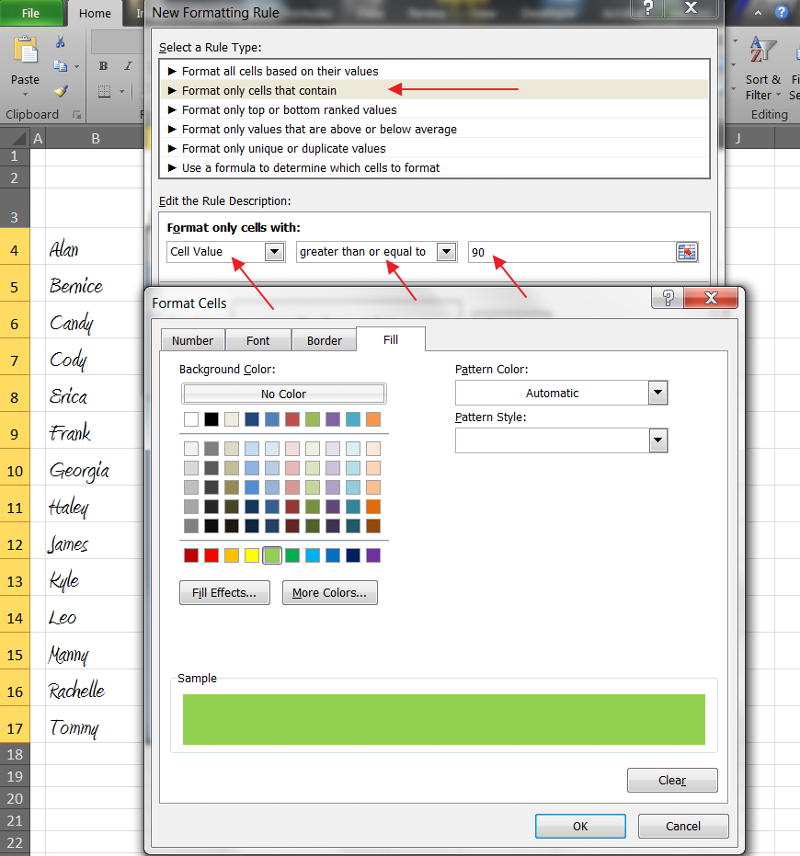Pick the yellow standard color swatch
This screenshot has width=800, height=856.
252,555
